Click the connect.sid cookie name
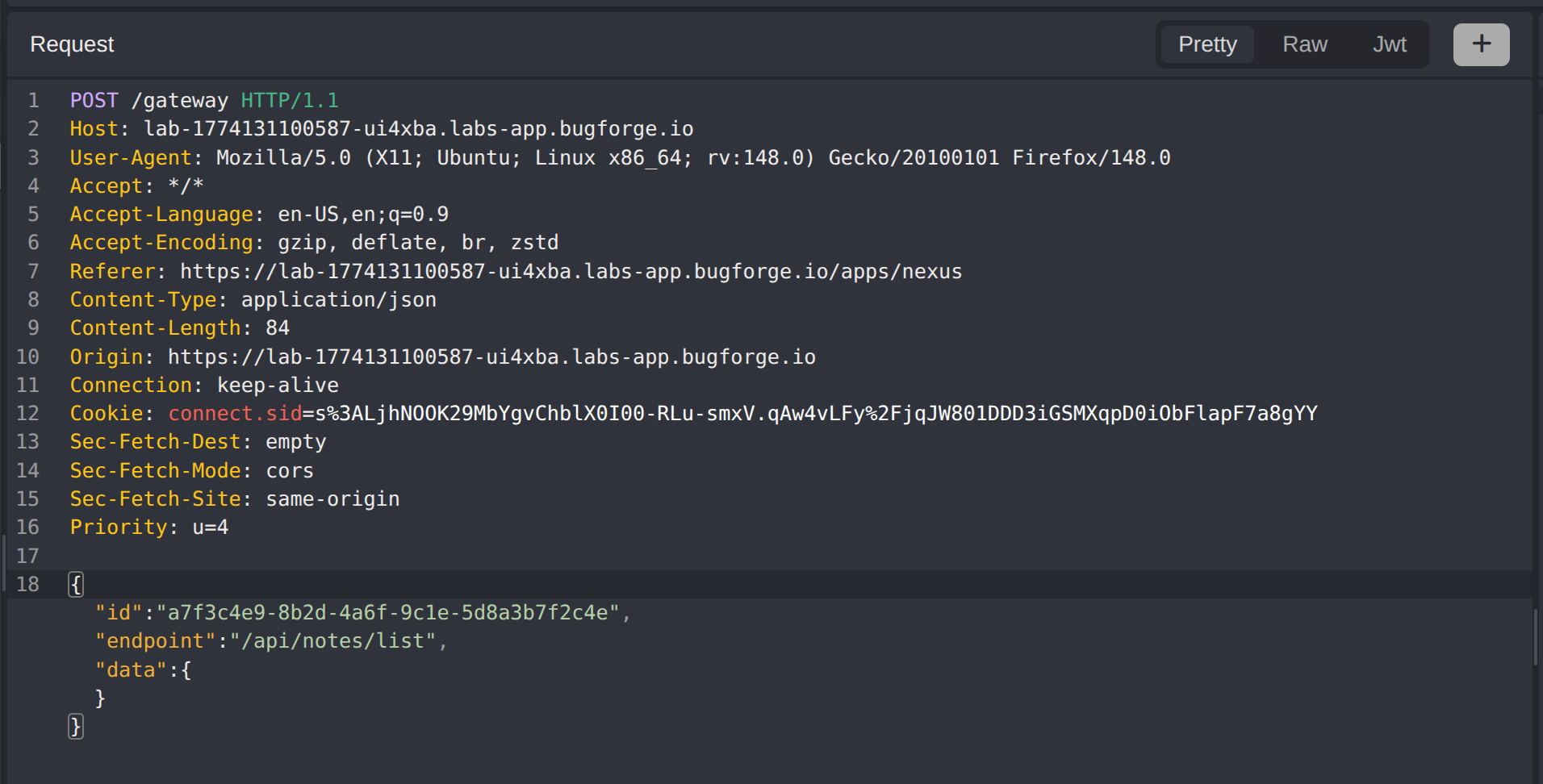The width and height of the screenshot is (1543, 784). point(235,414)
